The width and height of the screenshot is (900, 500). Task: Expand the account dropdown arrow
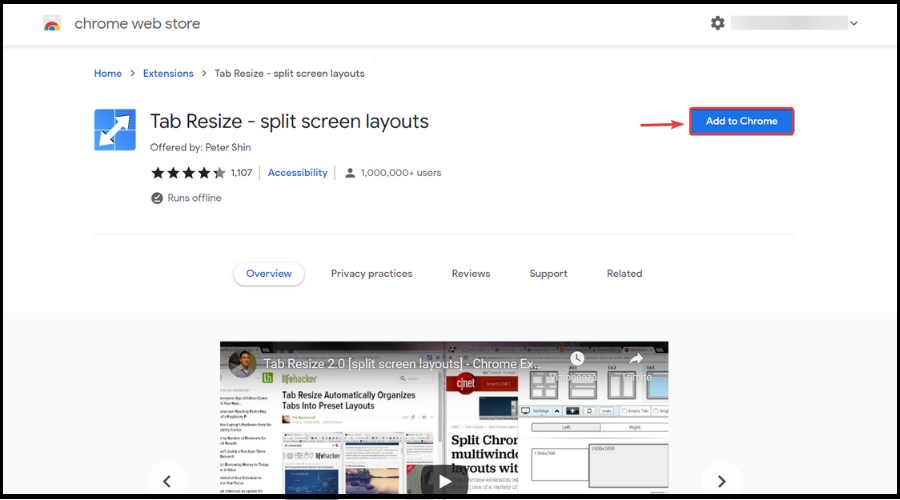tap(854, 24)
